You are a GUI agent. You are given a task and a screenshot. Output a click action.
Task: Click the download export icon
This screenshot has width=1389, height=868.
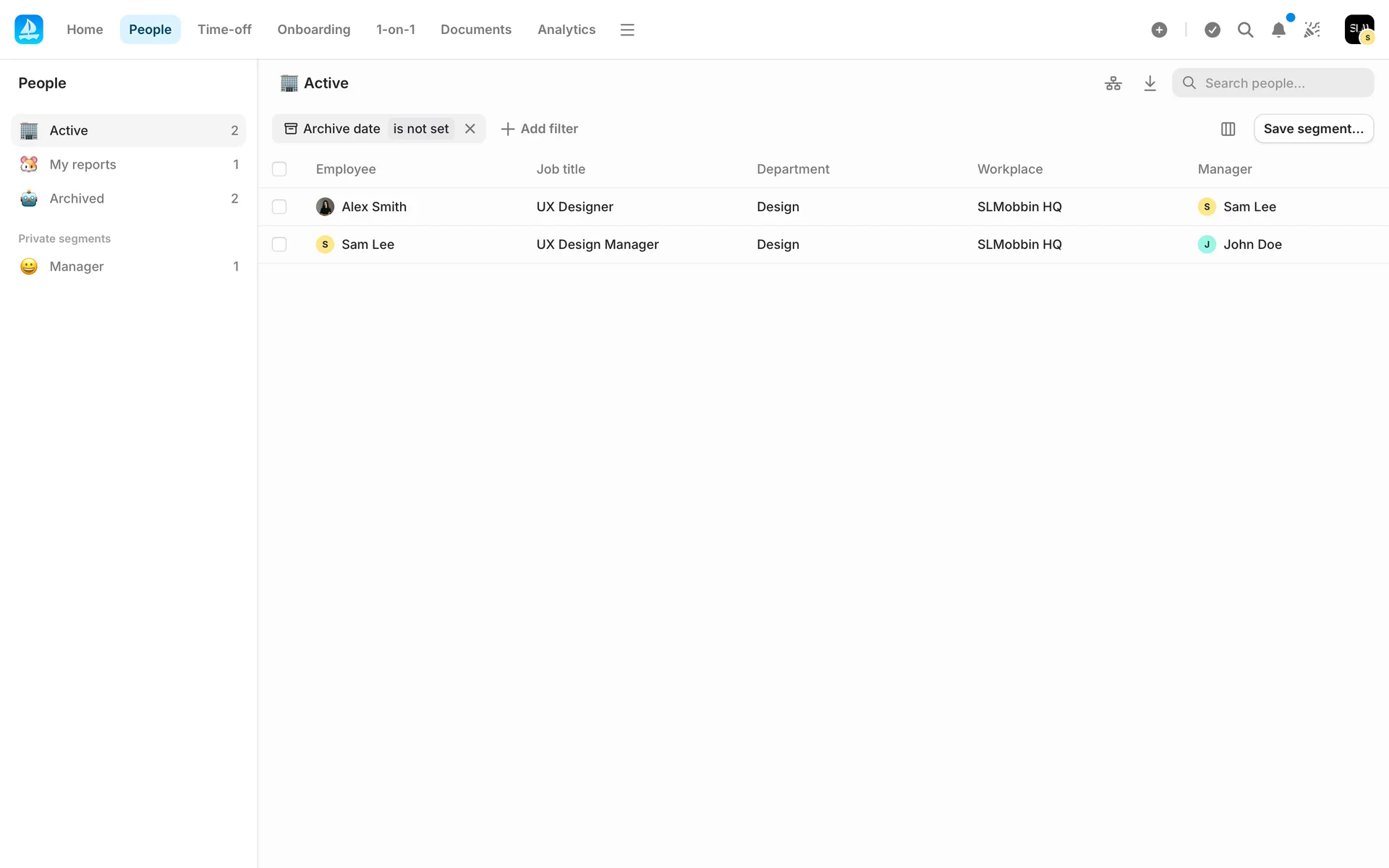[x=1150, y=83]
